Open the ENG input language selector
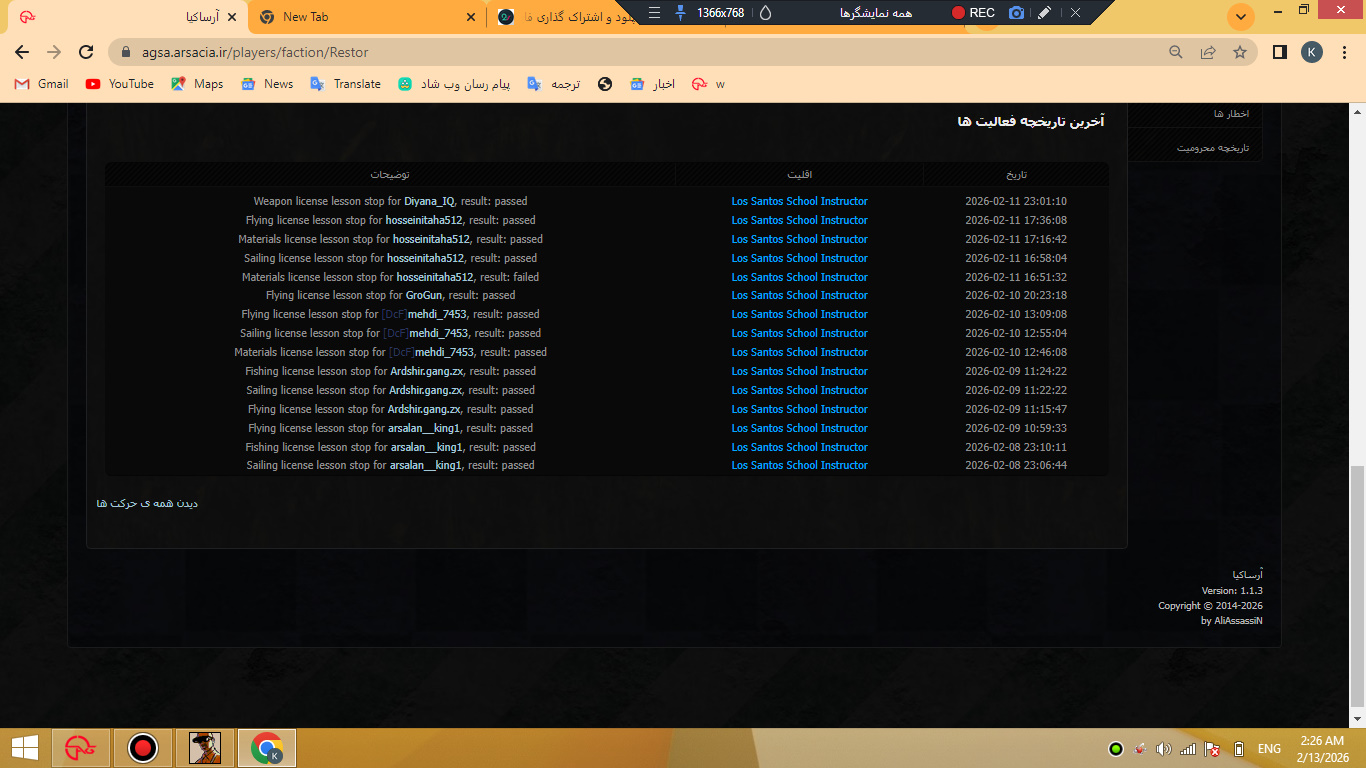The height and width of the screenshot is (768, 1366). point(1269,749)
